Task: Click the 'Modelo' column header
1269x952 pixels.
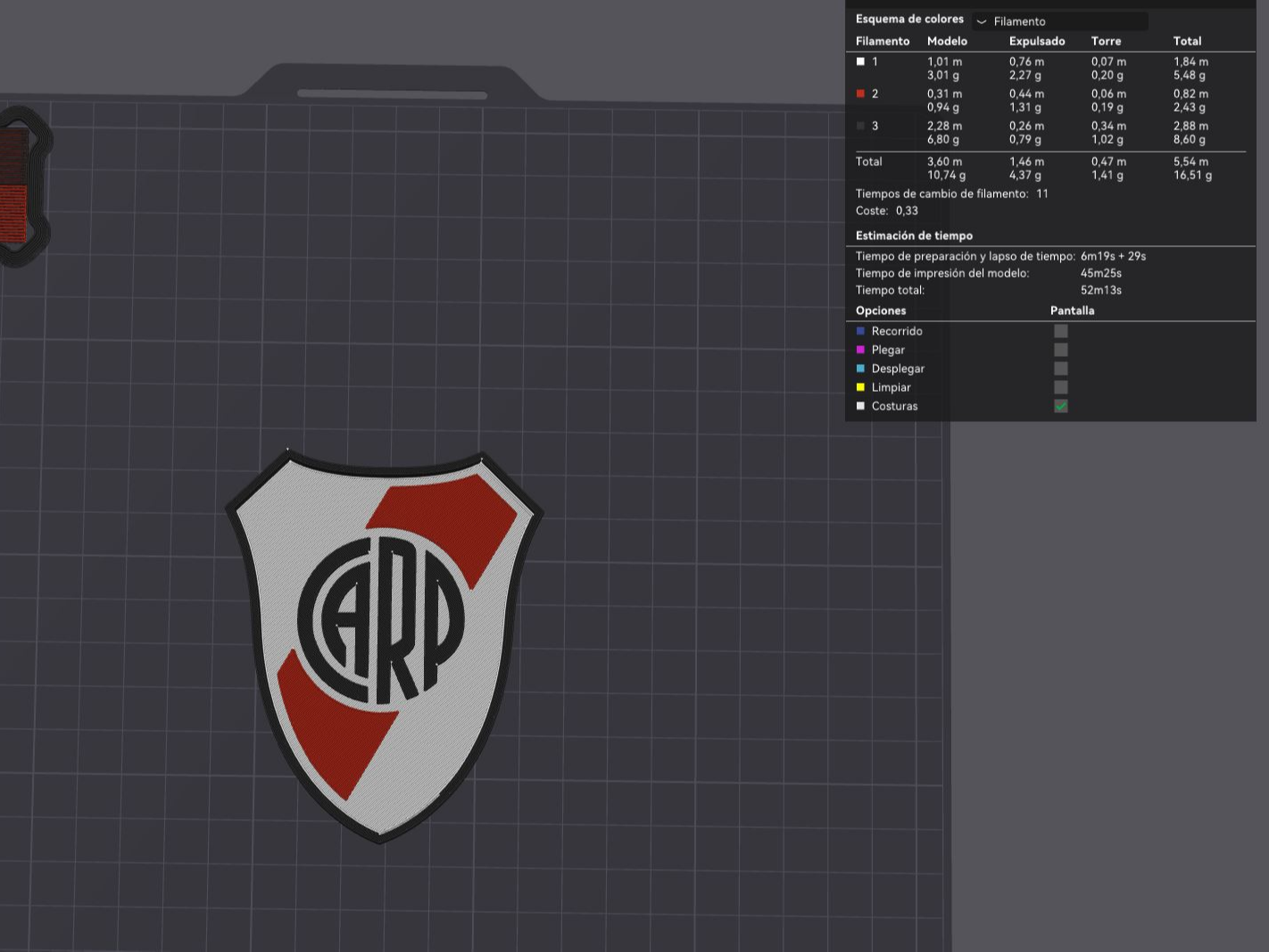Action: 947,41
